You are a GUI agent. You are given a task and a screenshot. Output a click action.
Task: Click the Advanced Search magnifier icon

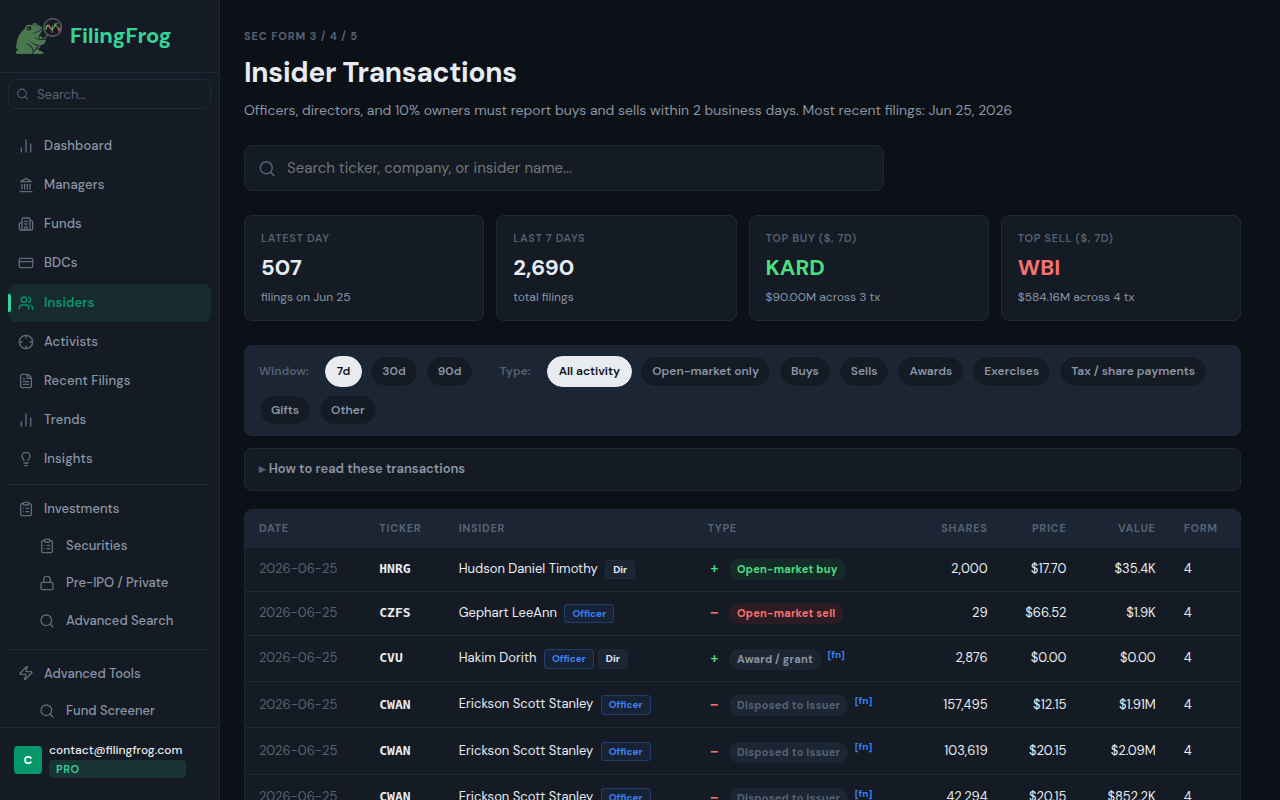click(47, 621)
